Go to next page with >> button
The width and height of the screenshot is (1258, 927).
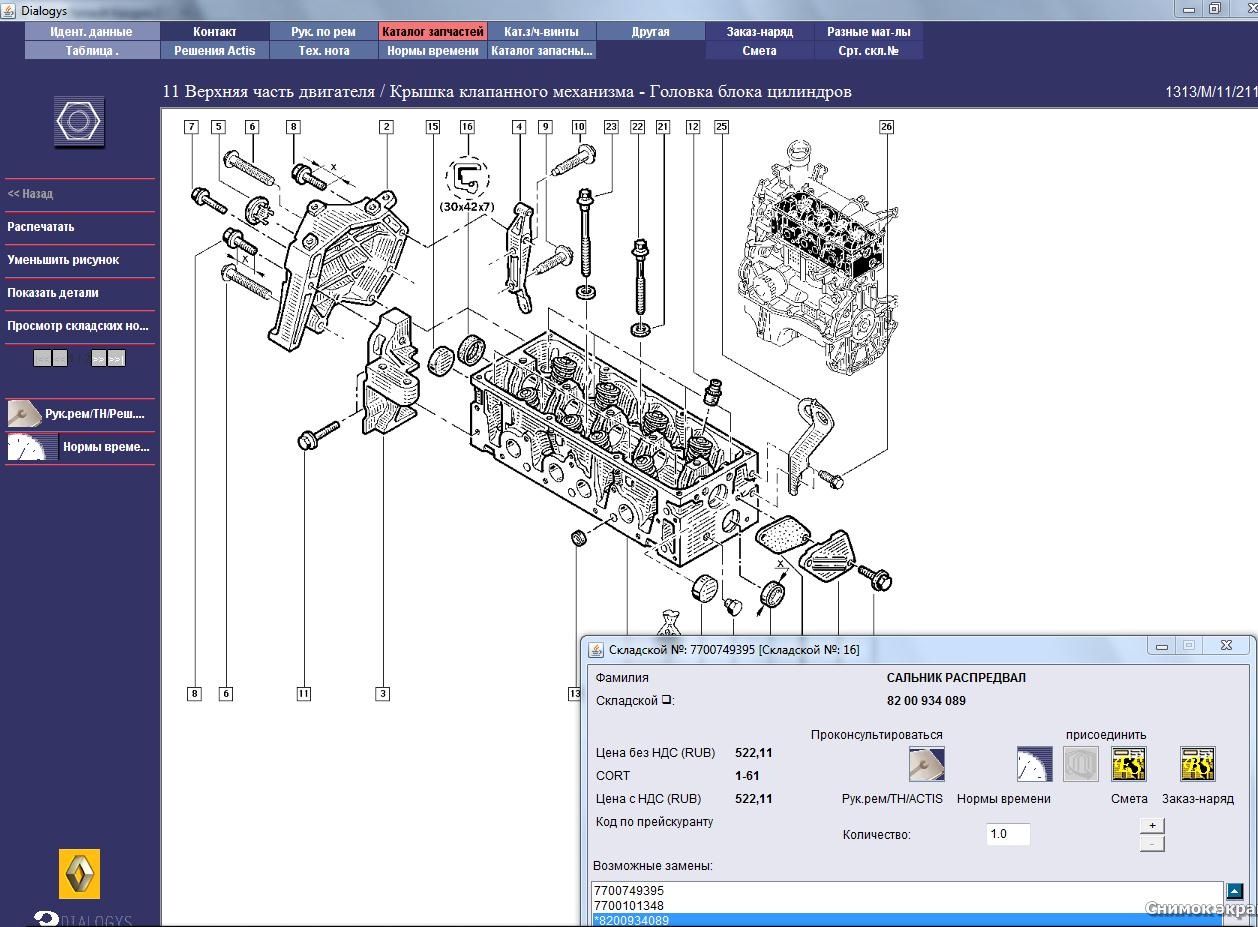[x=98, y=358]
